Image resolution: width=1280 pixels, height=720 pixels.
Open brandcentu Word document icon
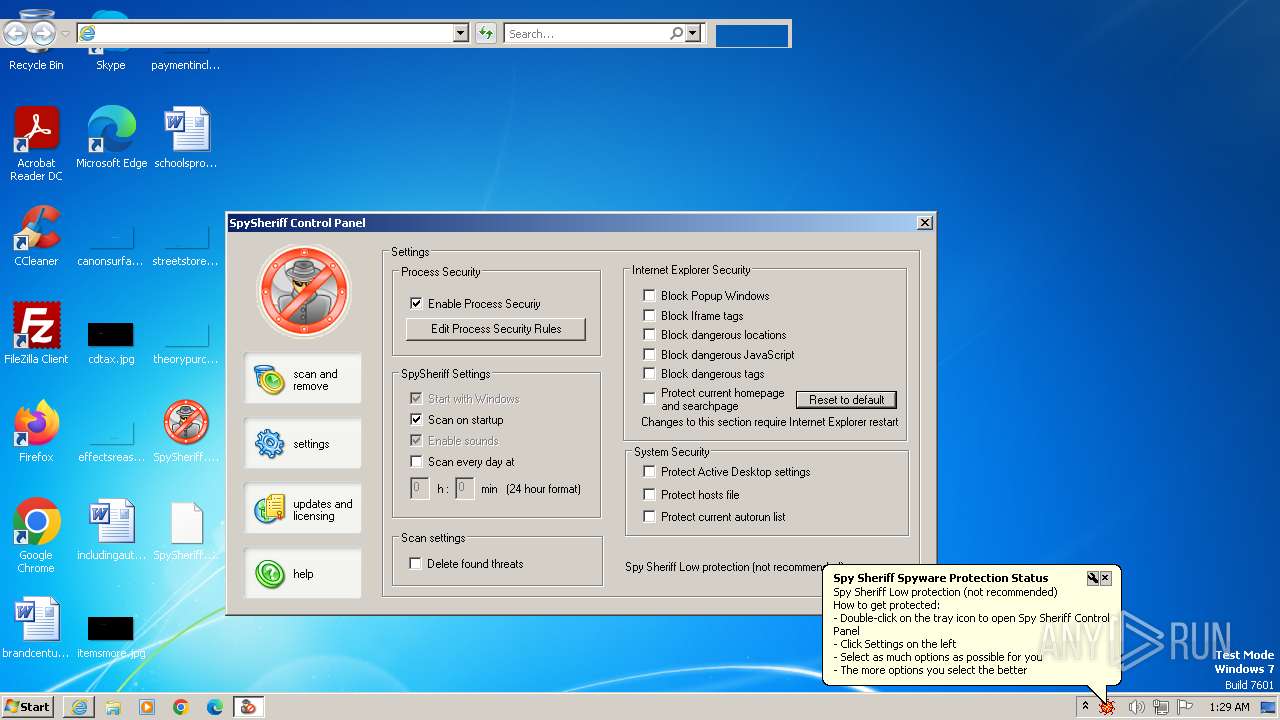pos(36,628)
